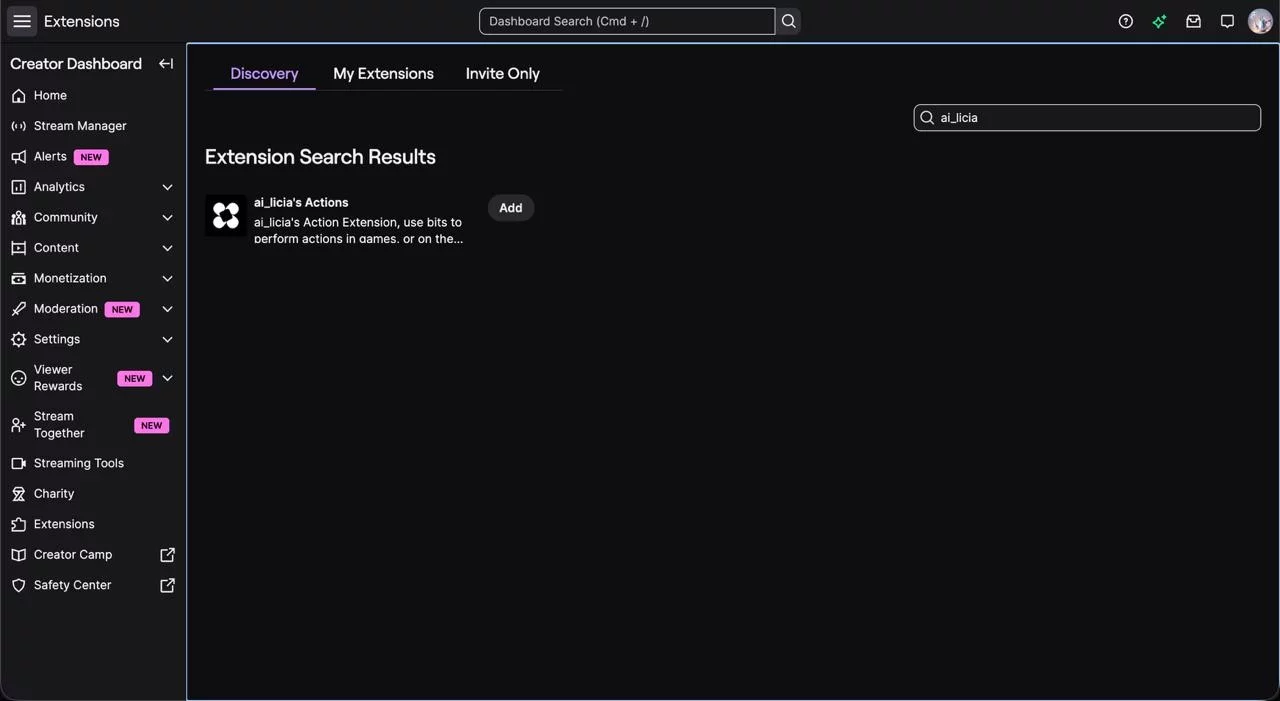
Task: Select Home in the sidebar
Action: click(50, 93)
